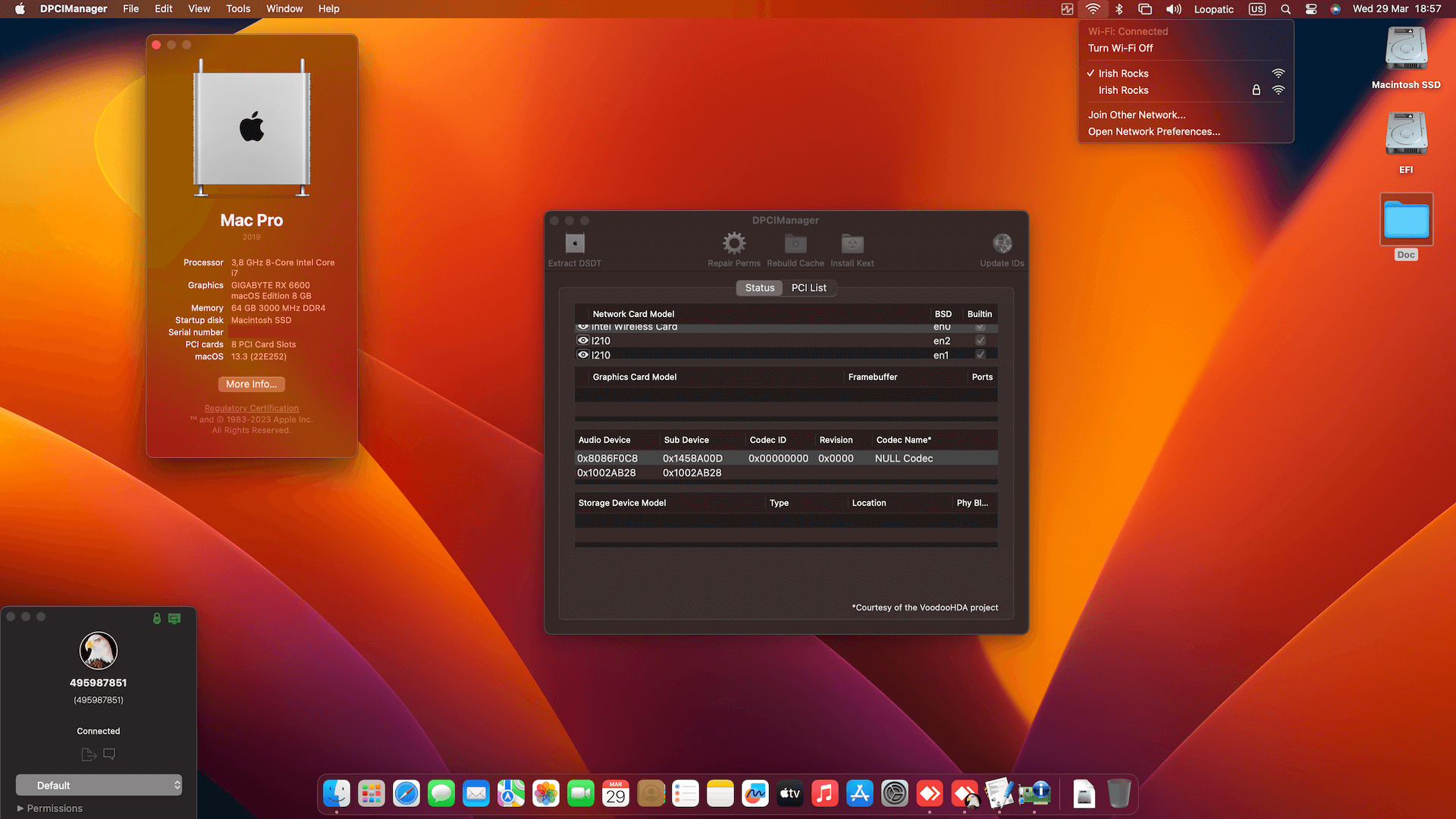This screenshot has height=819, width=1456.
Task: Open the Regulatory Certification link
Action: tap(251, 408)
